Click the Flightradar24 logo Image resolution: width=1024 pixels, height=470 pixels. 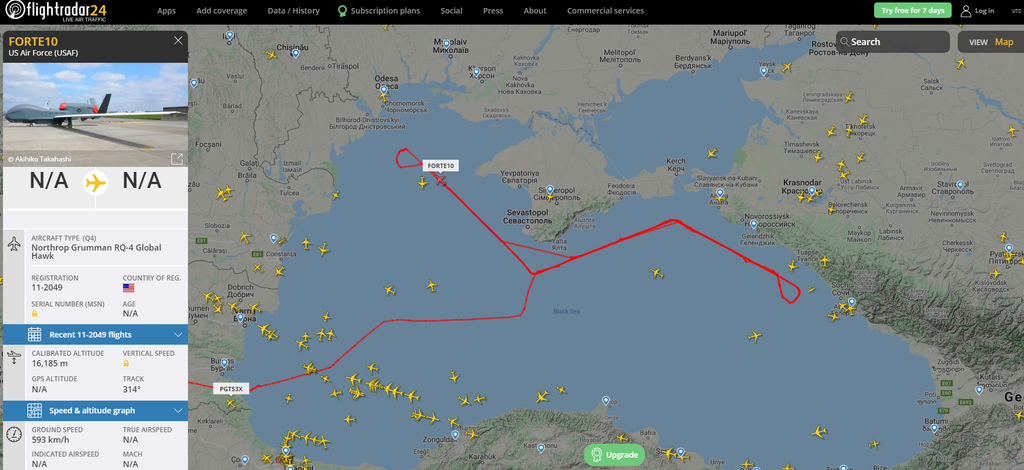56,11
